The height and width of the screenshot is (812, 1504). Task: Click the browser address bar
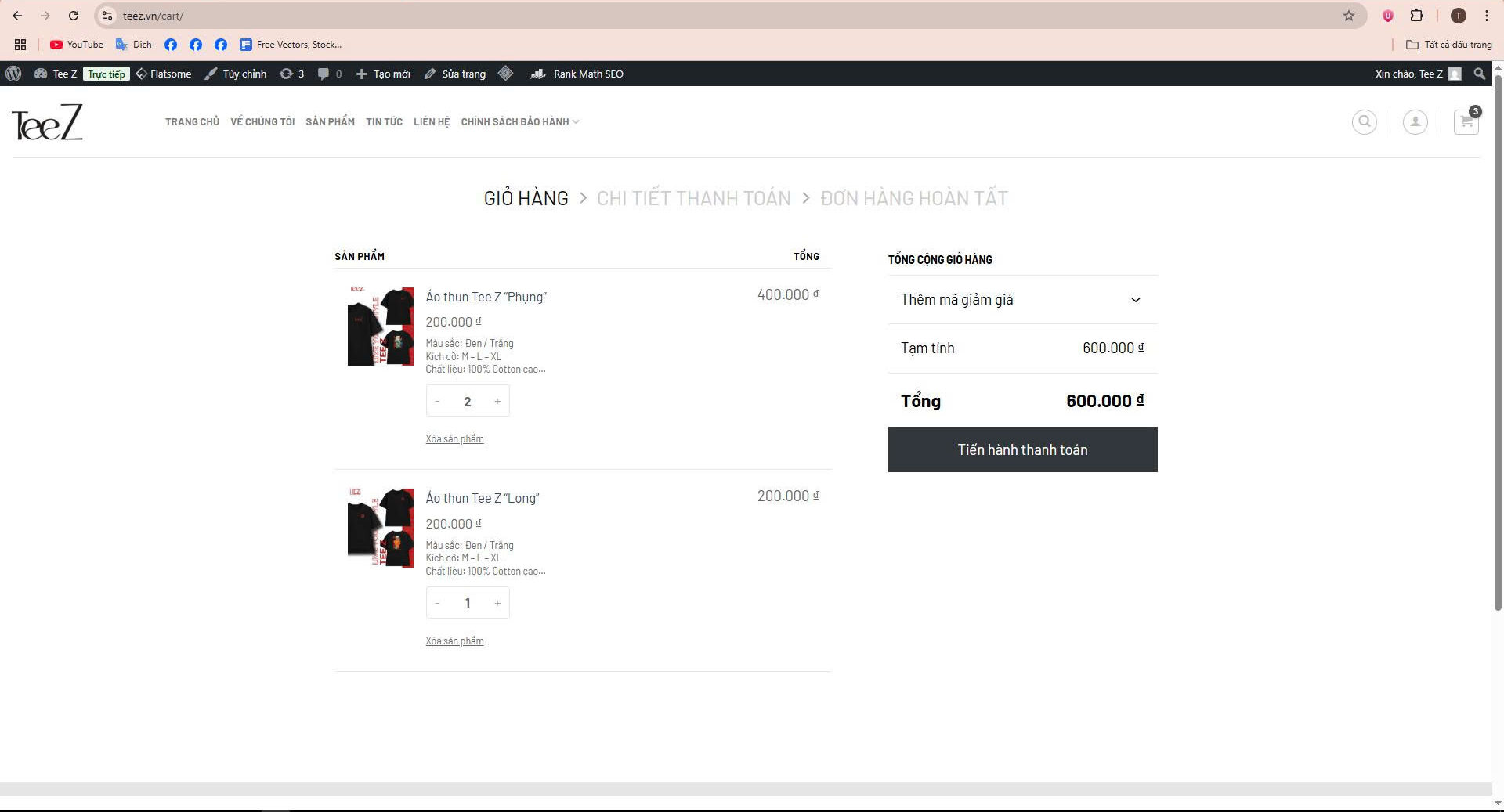pyautogui.click(x=705, y=16)
